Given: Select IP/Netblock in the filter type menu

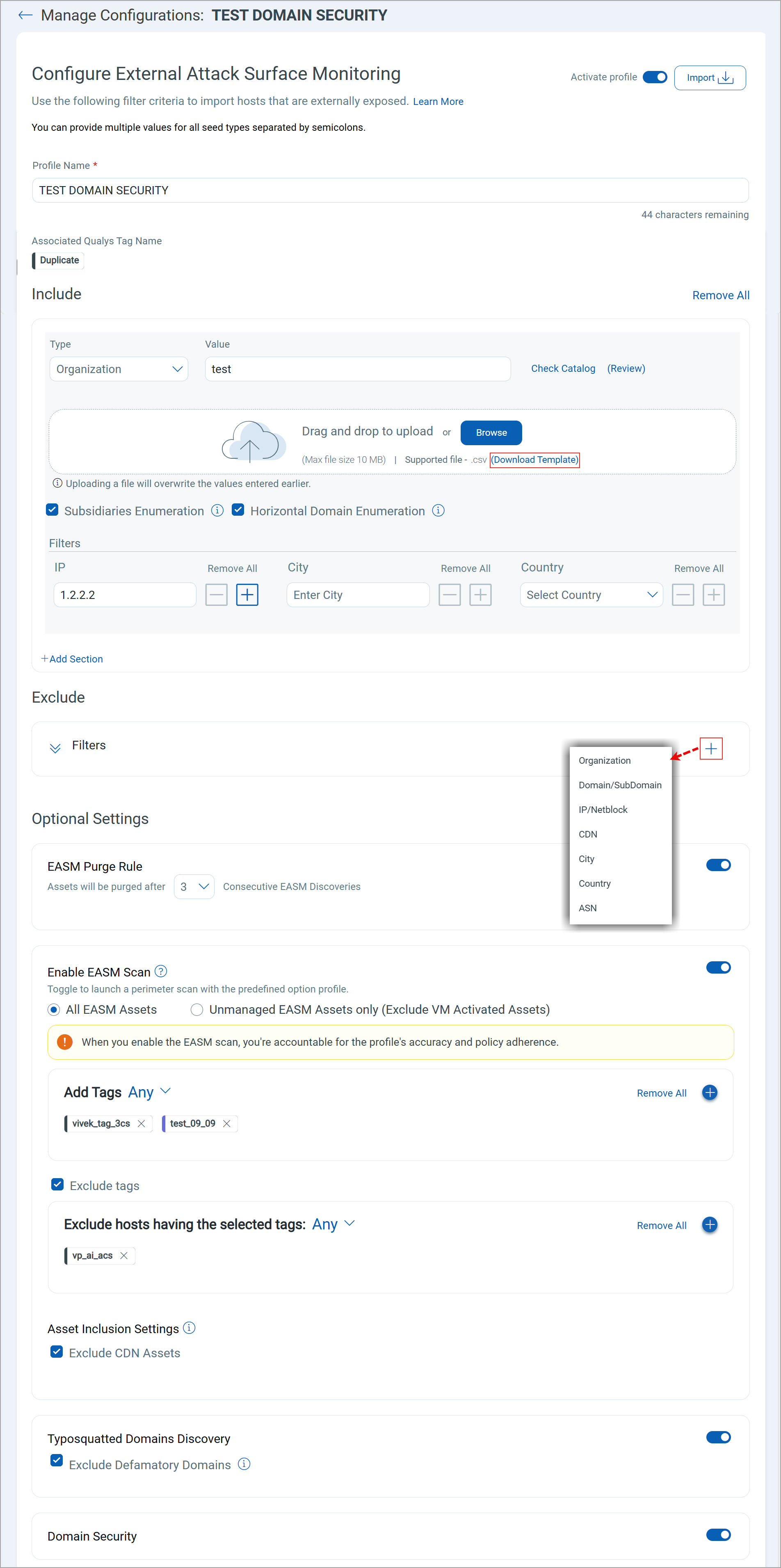Looking at the screenshot, I should pos(603,810).
